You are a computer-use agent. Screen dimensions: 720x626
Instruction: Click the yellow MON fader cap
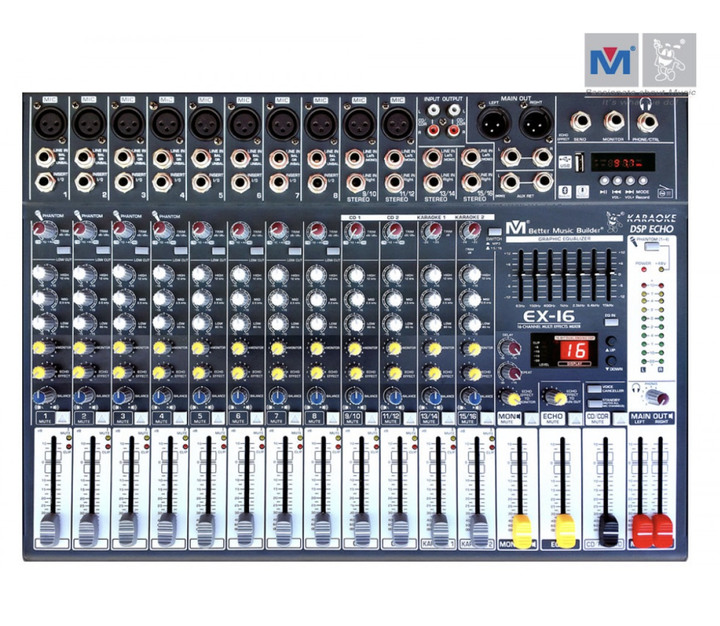(x=522, y=531)
